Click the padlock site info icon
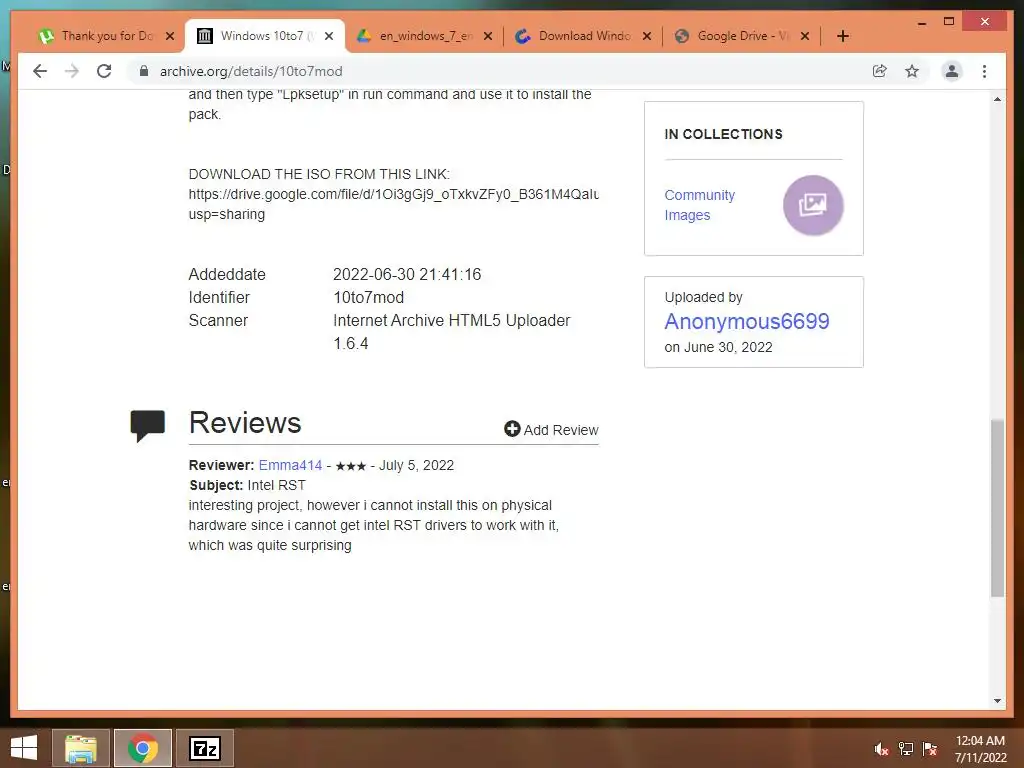The width and height of the screenshot is (1024, 768). (144, 71)
